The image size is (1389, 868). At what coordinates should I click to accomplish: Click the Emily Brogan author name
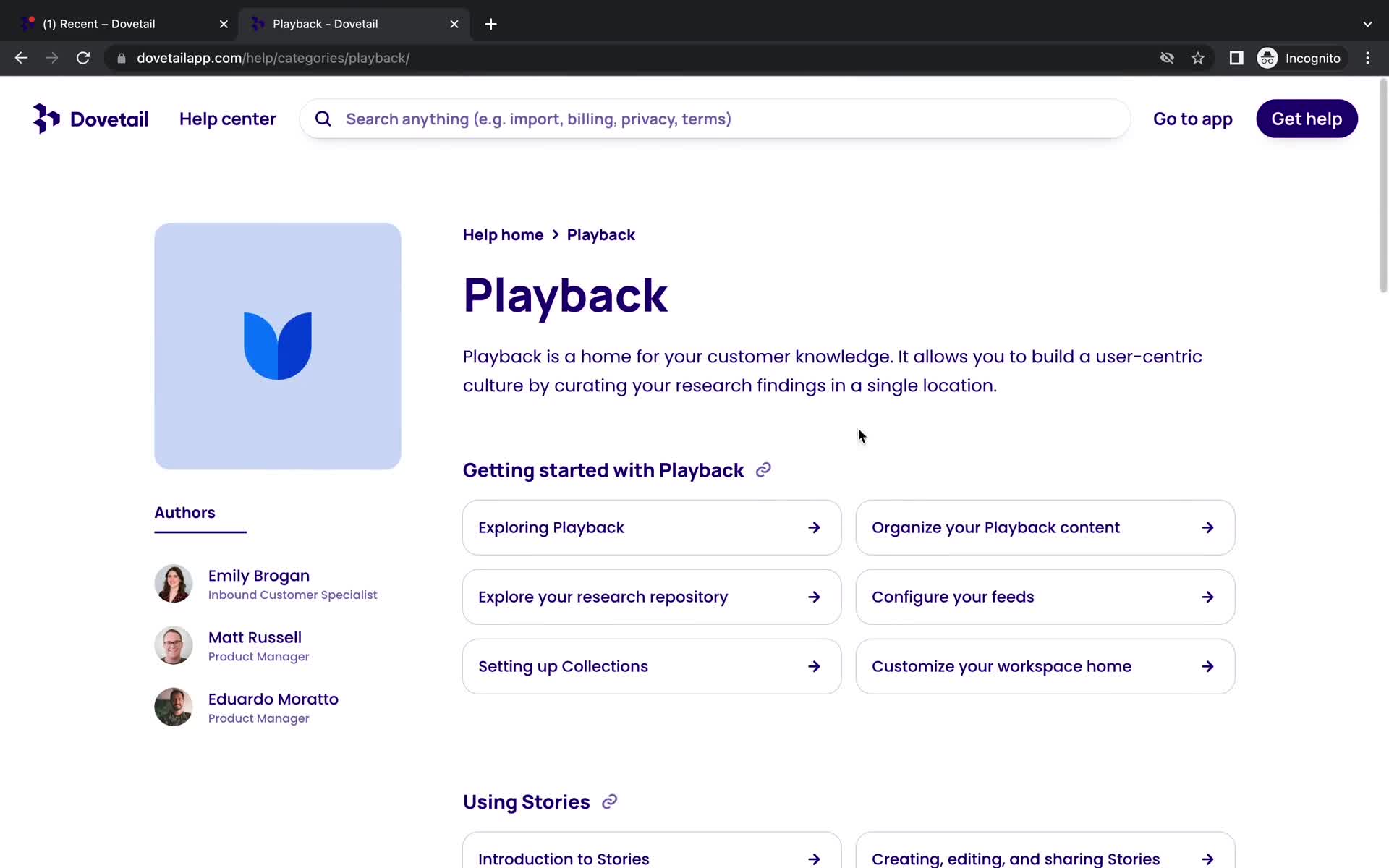click(259, 576)
